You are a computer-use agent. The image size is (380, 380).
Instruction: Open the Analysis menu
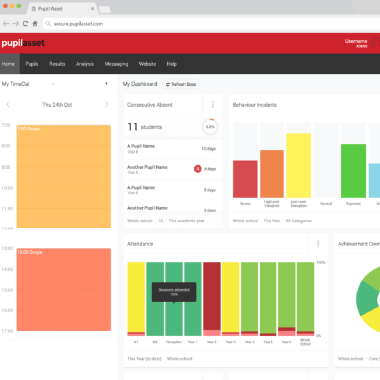pos(85,64)
